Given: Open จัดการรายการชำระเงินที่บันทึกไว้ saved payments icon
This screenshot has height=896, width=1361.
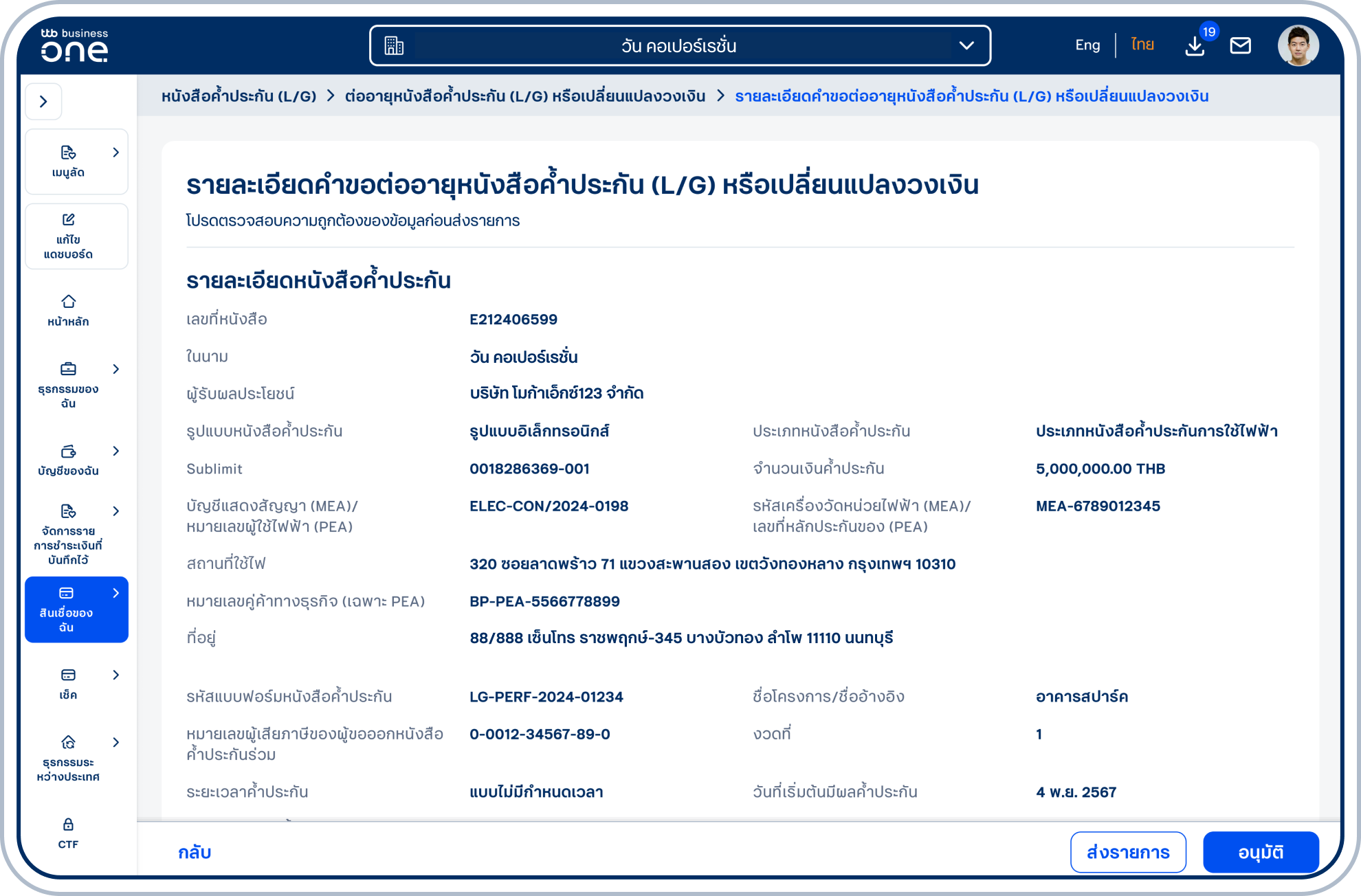Looking at the screenshot, I should 67,511.
